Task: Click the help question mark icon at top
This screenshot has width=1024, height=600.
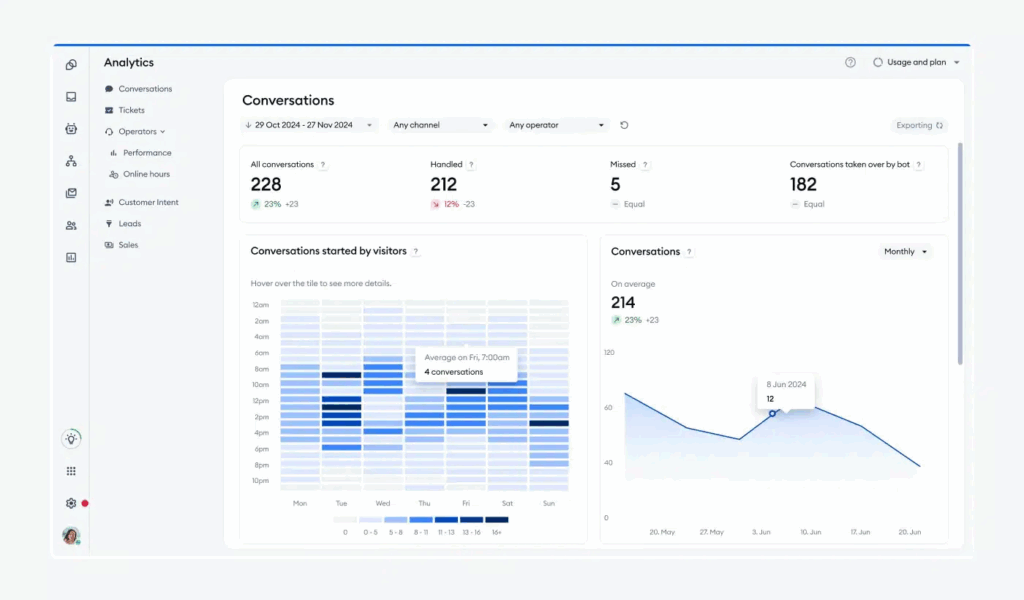Action: [850, 62]
